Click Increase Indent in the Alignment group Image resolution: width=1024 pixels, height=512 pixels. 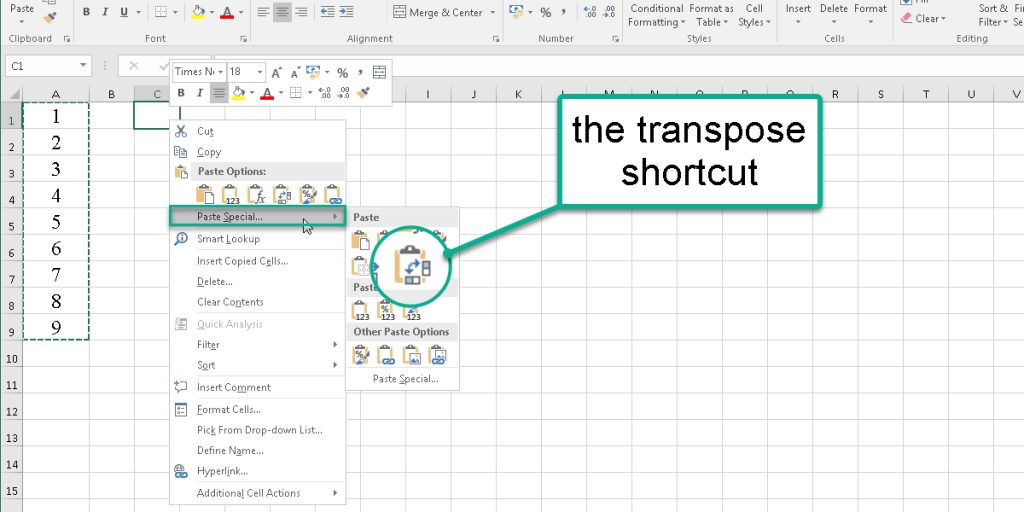click(347, 12)
